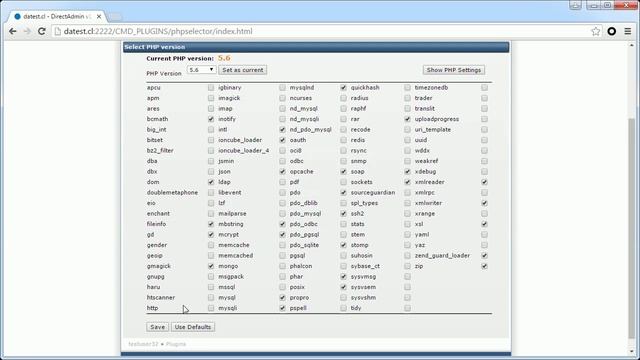The width and height of the screenshot is (640, 360).
Task: Toggle the memcached extension checkbox
Action: pos(282,256)
